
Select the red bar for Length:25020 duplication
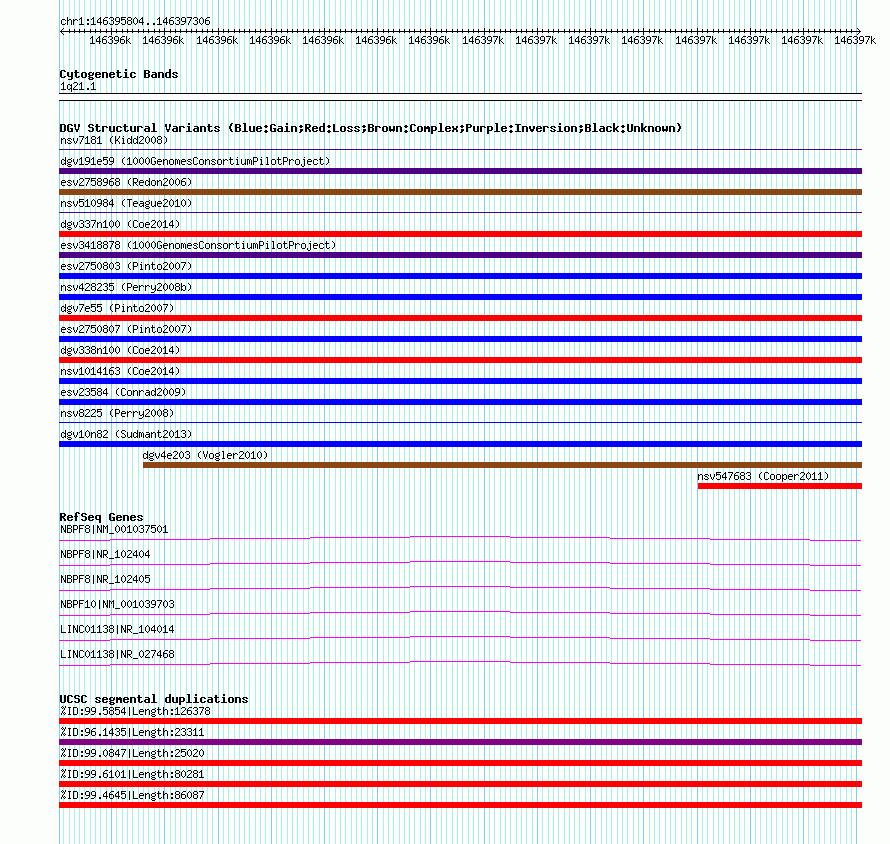point(460,763)
